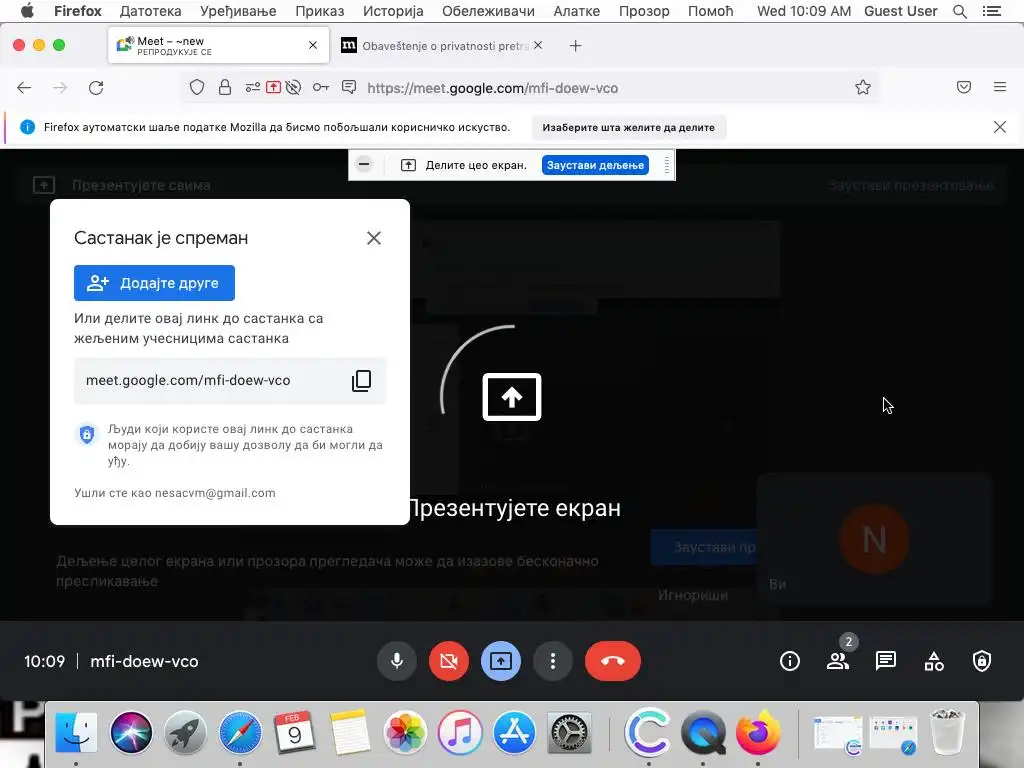Open the 'Прозор' menu
Viewport: 1024px width, 768px height.
pyautogui.click(x=644, y=11)
